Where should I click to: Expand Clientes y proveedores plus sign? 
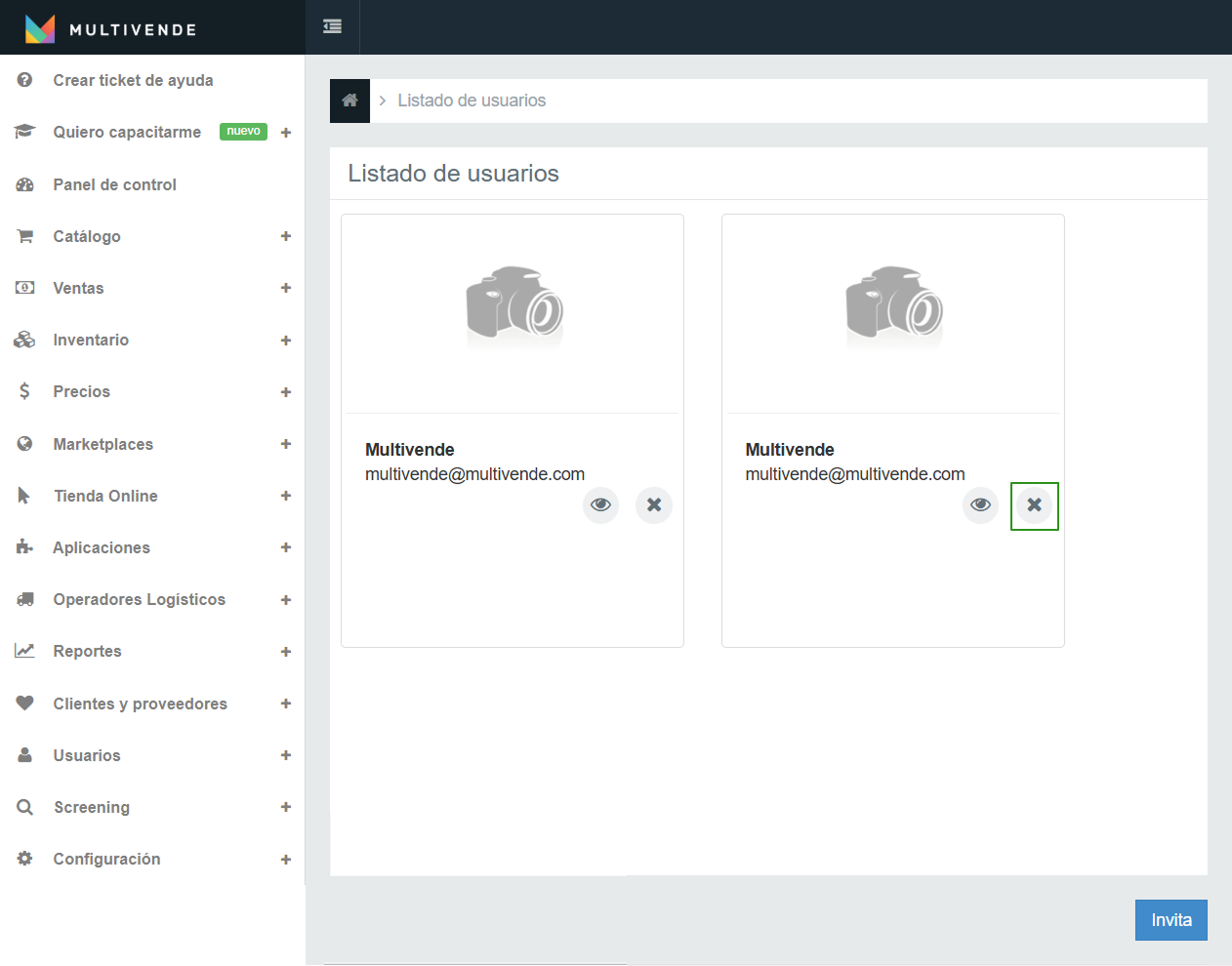(x=286, y=704)
